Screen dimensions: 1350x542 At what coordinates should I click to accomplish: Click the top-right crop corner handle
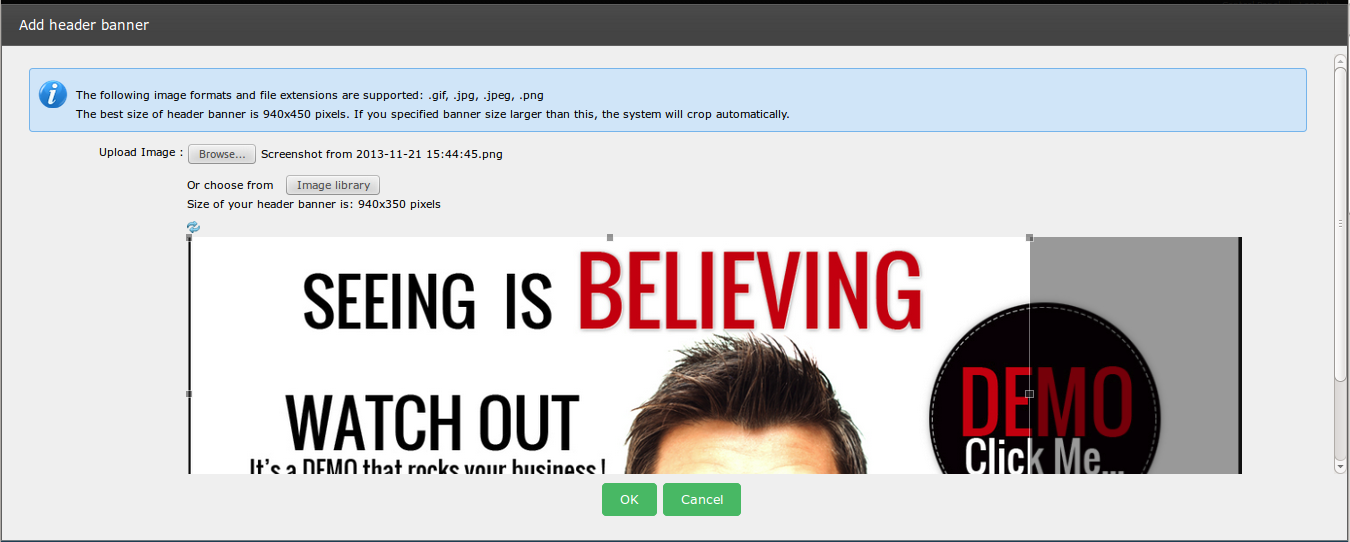click(1030, 238)
